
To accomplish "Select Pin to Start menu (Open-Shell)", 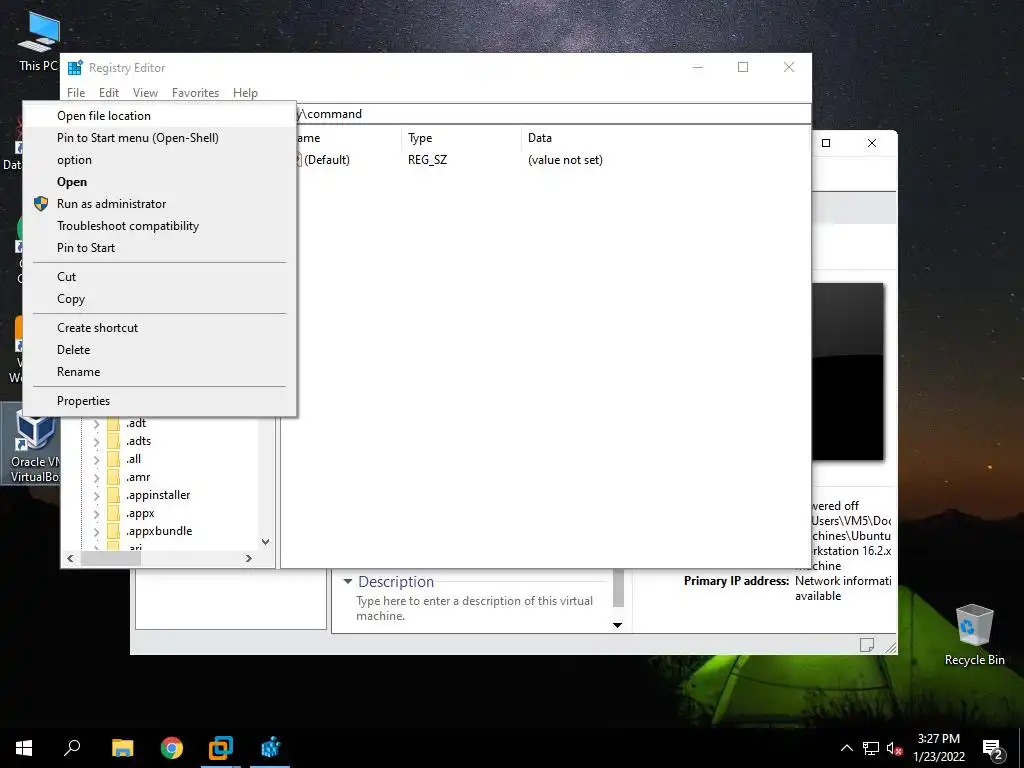I will coord(159,138).
